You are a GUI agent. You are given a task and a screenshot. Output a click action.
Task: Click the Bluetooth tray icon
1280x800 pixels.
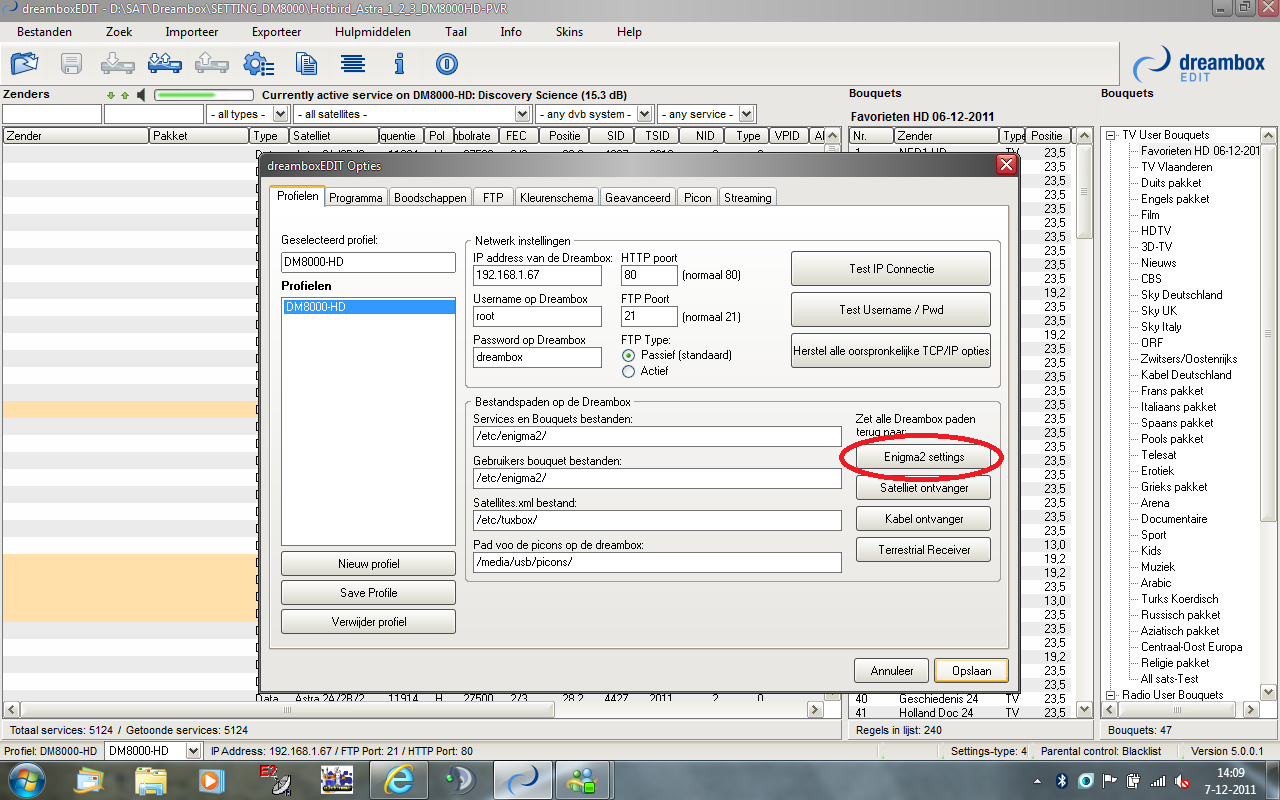(x=1062, y=780)
